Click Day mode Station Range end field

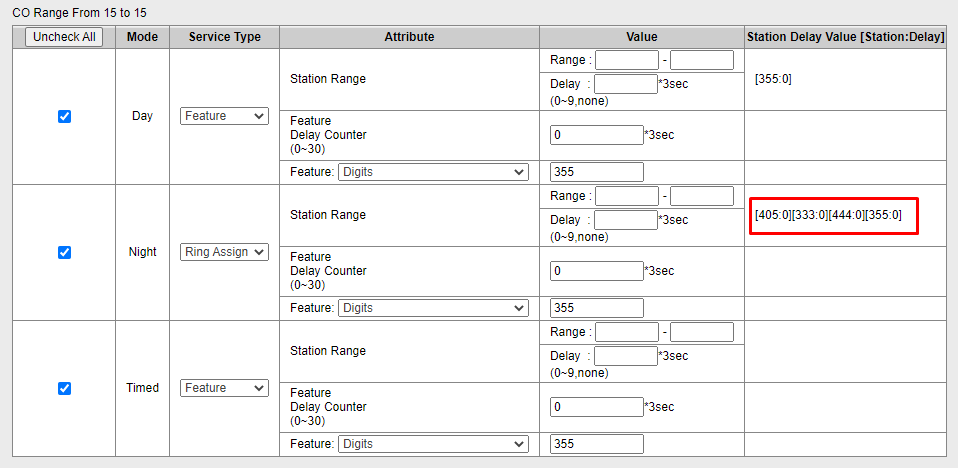702,60
